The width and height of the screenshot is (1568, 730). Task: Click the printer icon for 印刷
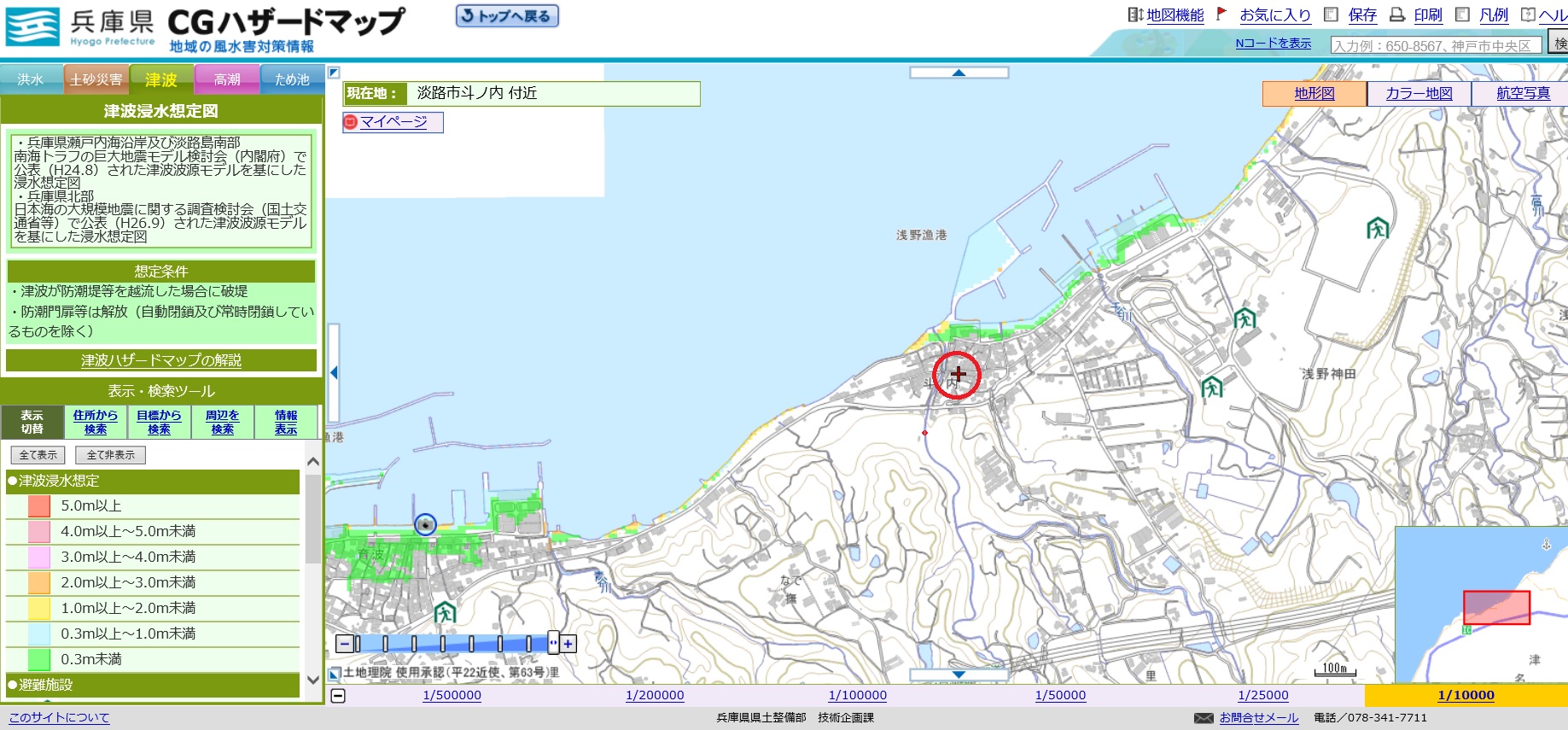(1397, 15)
